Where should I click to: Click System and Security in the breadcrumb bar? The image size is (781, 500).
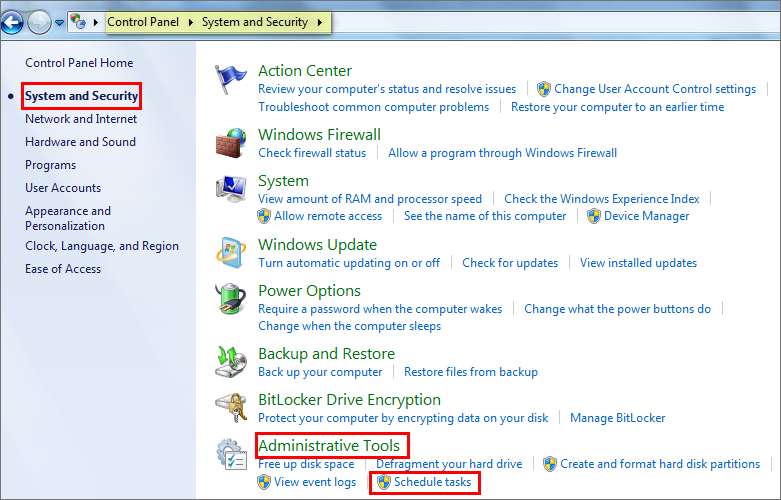(x=255, y=22)
